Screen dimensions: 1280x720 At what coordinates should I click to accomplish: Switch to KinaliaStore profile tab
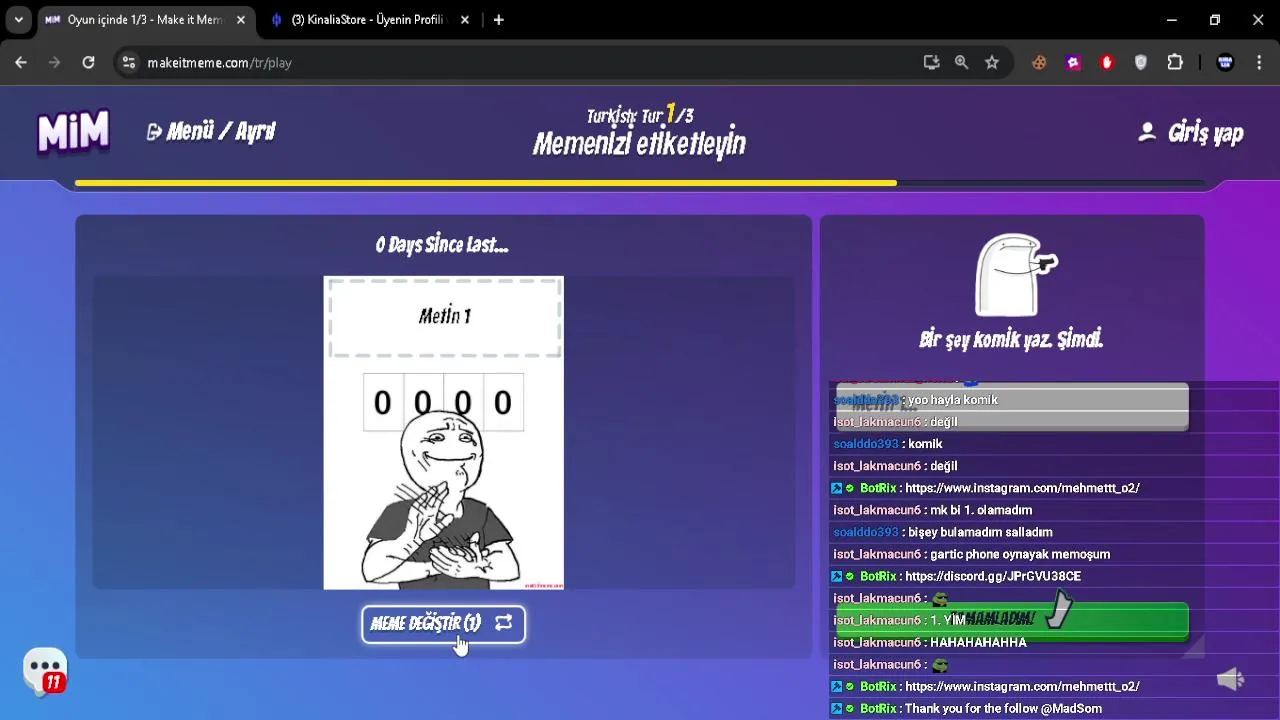click(x=367, y=20)
